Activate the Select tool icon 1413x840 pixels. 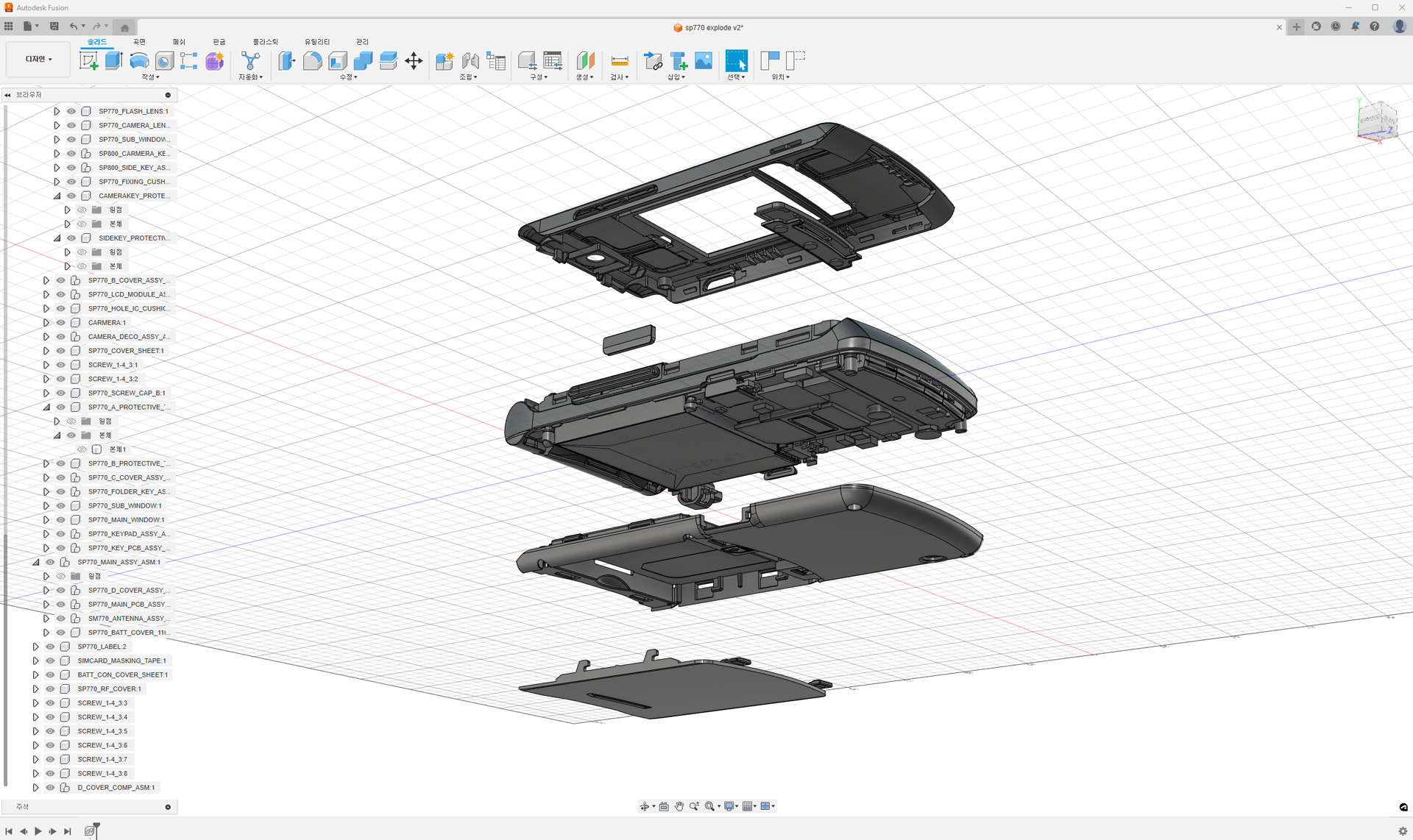point(736,60)
